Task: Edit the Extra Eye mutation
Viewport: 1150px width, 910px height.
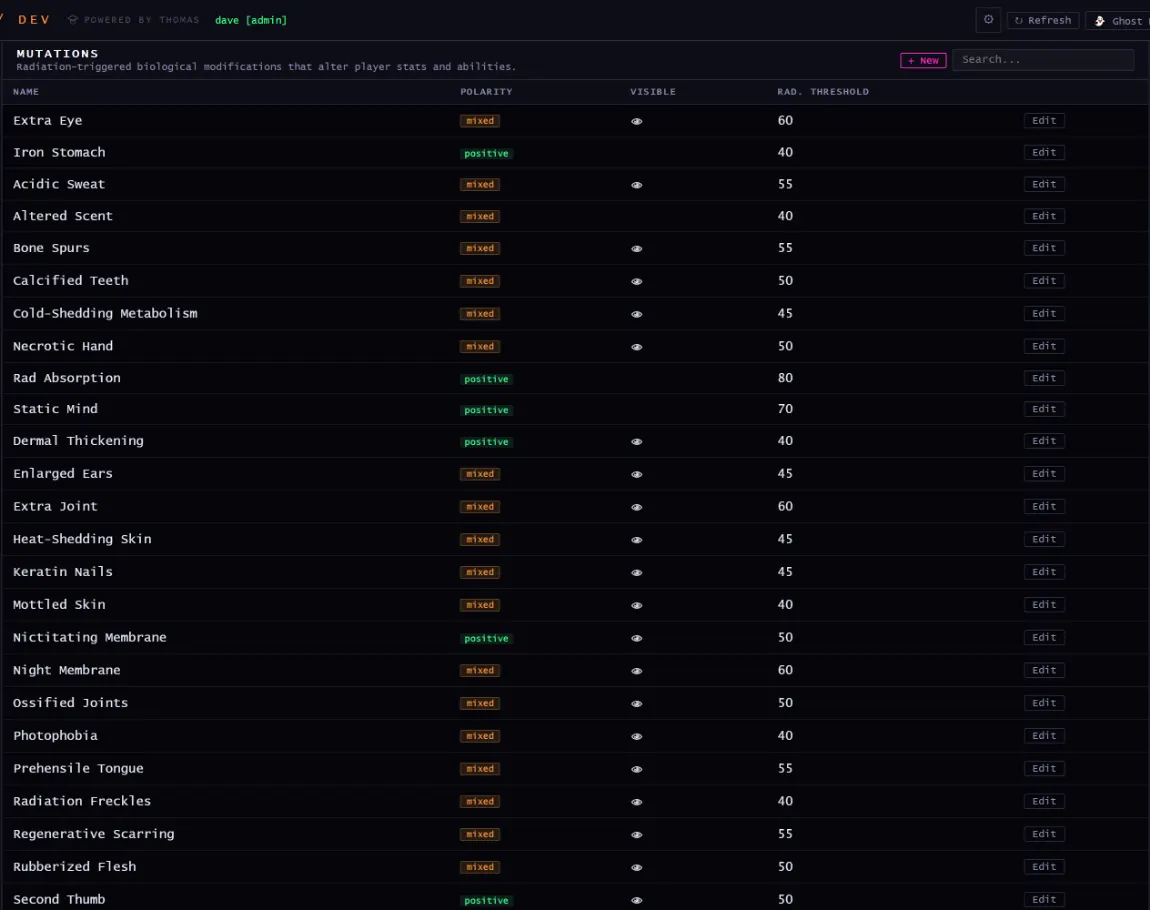Action: pyautogui.click(x=1044, y=120)
